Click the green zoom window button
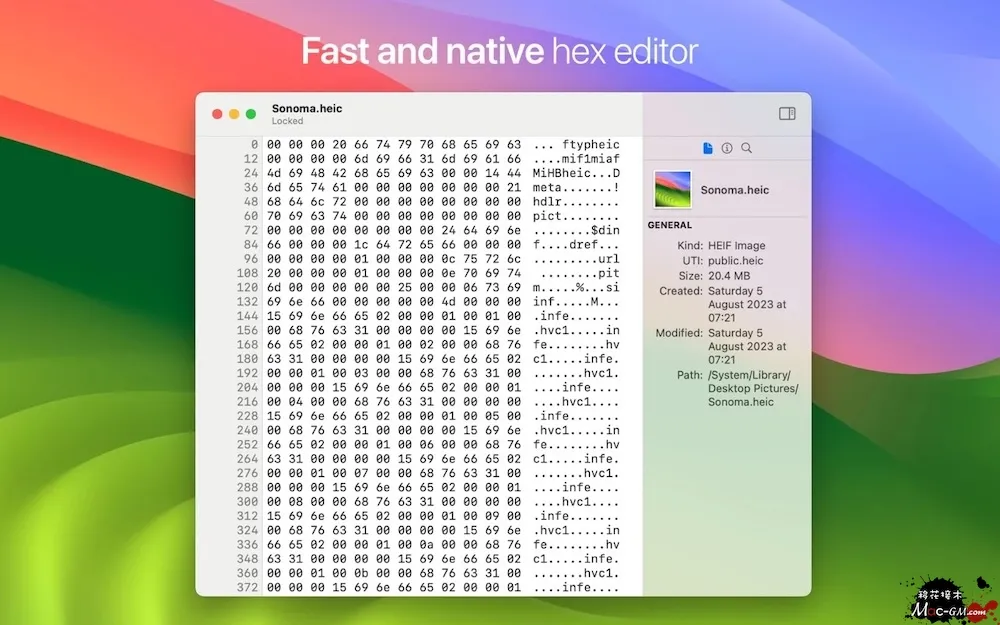The width and height of the screenshot is (1000, 625). [251, 114]
